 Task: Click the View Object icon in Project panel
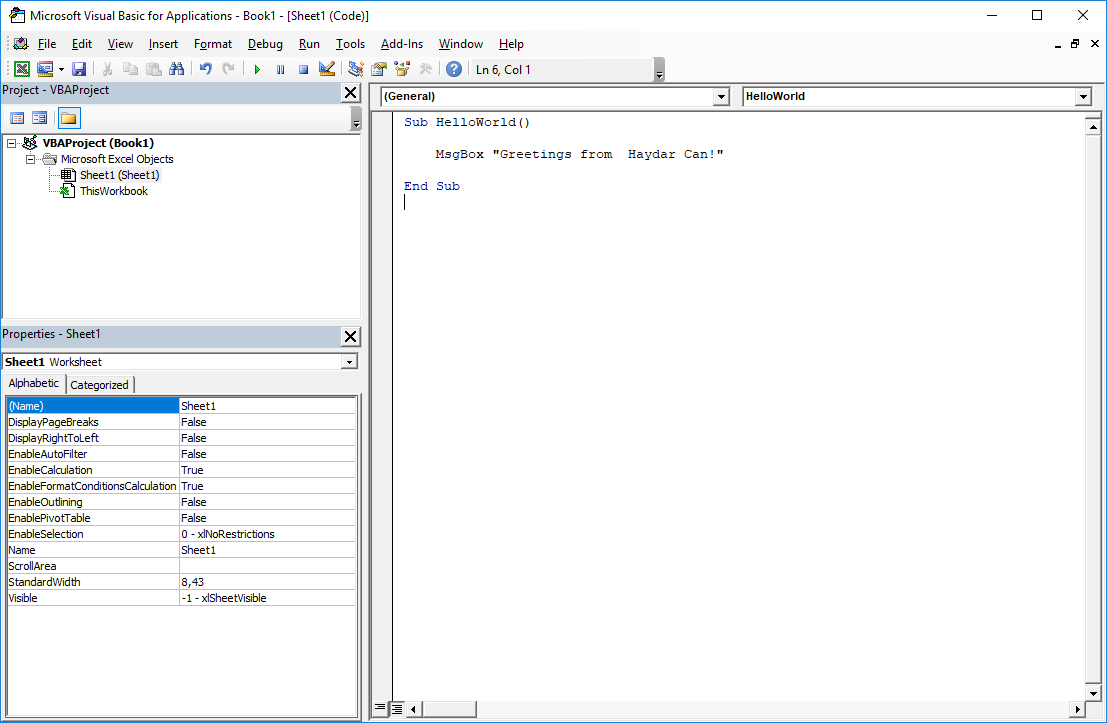click(40, 118)
